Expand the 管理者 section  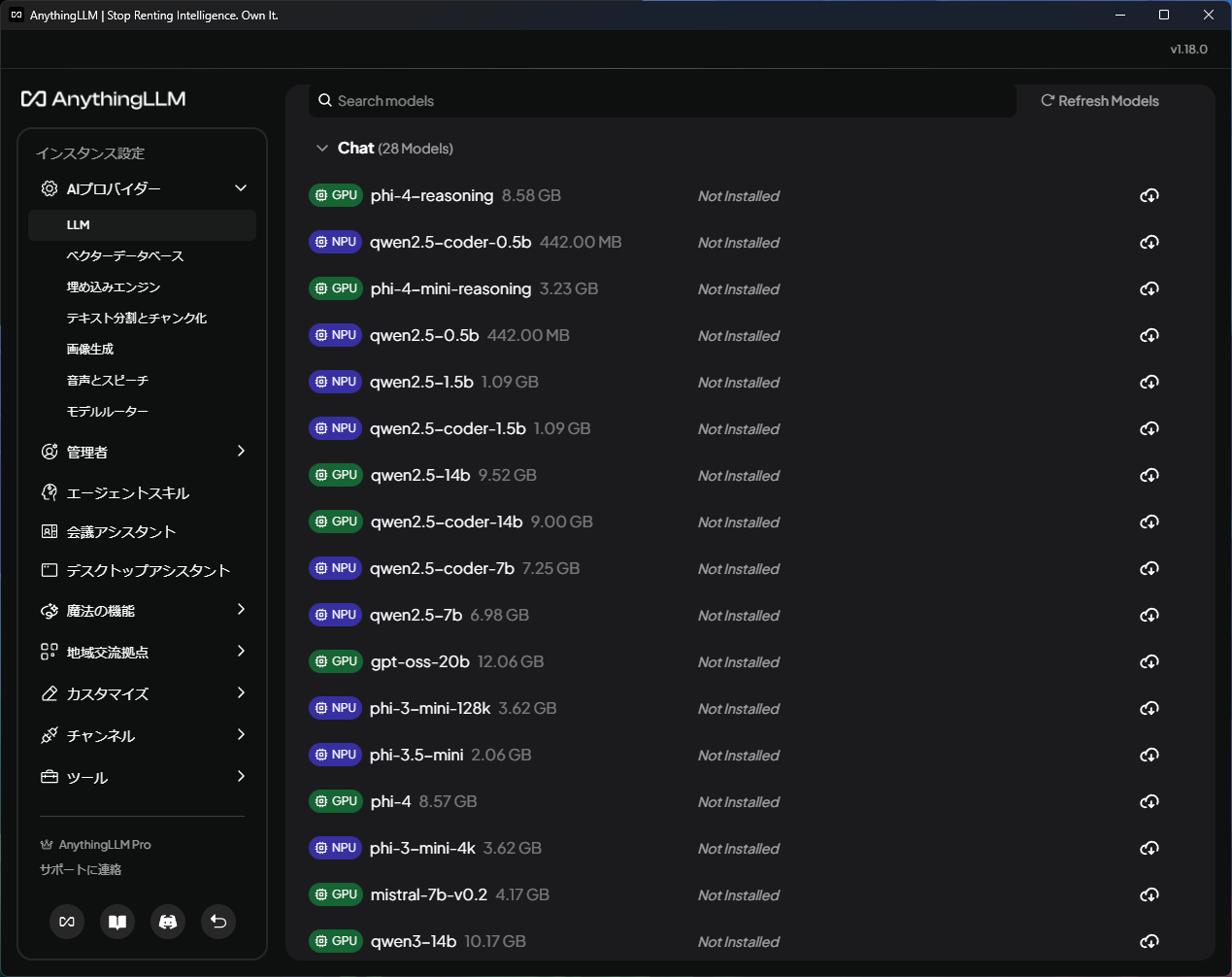241,451
